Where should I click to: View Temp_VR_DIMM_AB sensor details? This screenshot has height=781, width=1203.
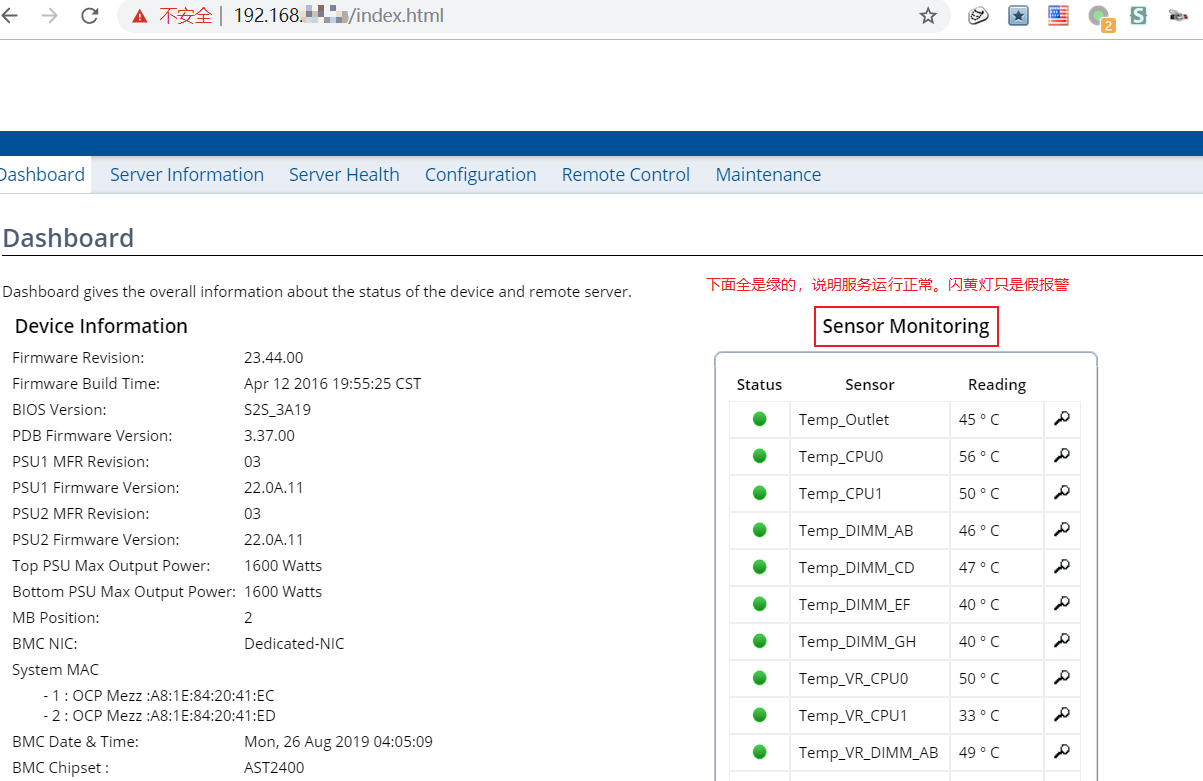pos(1061,752)
